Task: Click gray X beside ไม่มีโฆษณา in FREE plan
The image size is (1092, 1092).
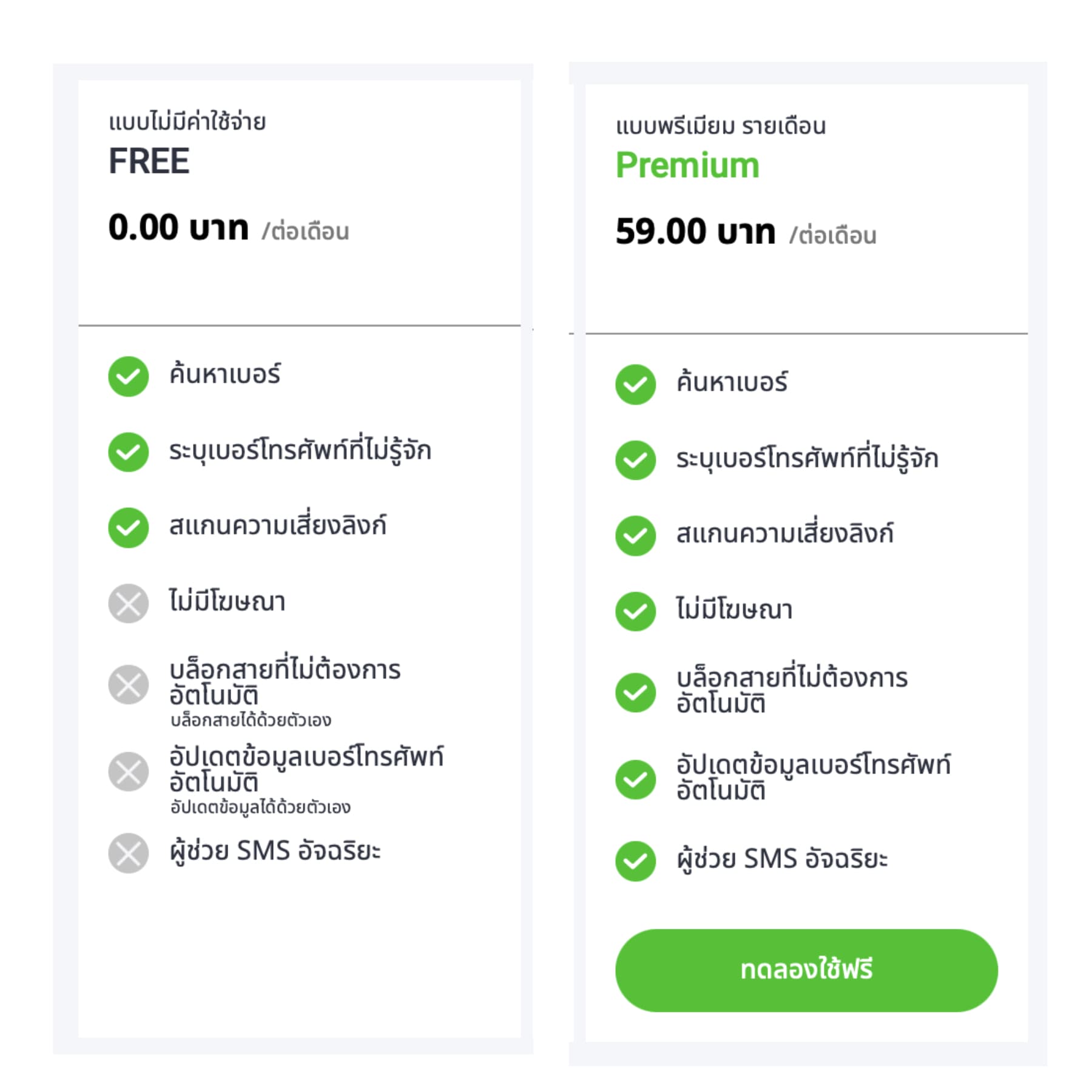Action: (128, 603)
